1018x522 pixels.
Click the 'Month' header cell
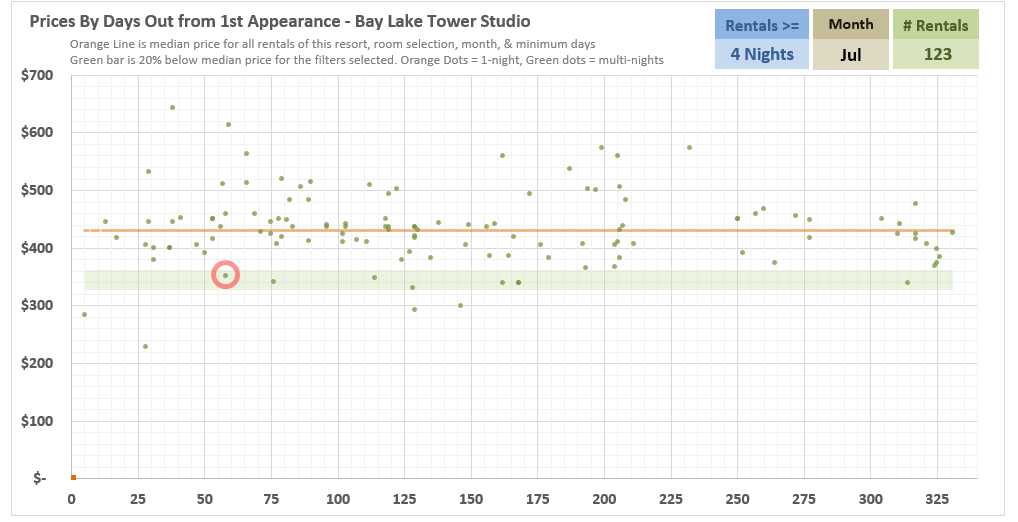pyautogui.click(x=850, y=24)
